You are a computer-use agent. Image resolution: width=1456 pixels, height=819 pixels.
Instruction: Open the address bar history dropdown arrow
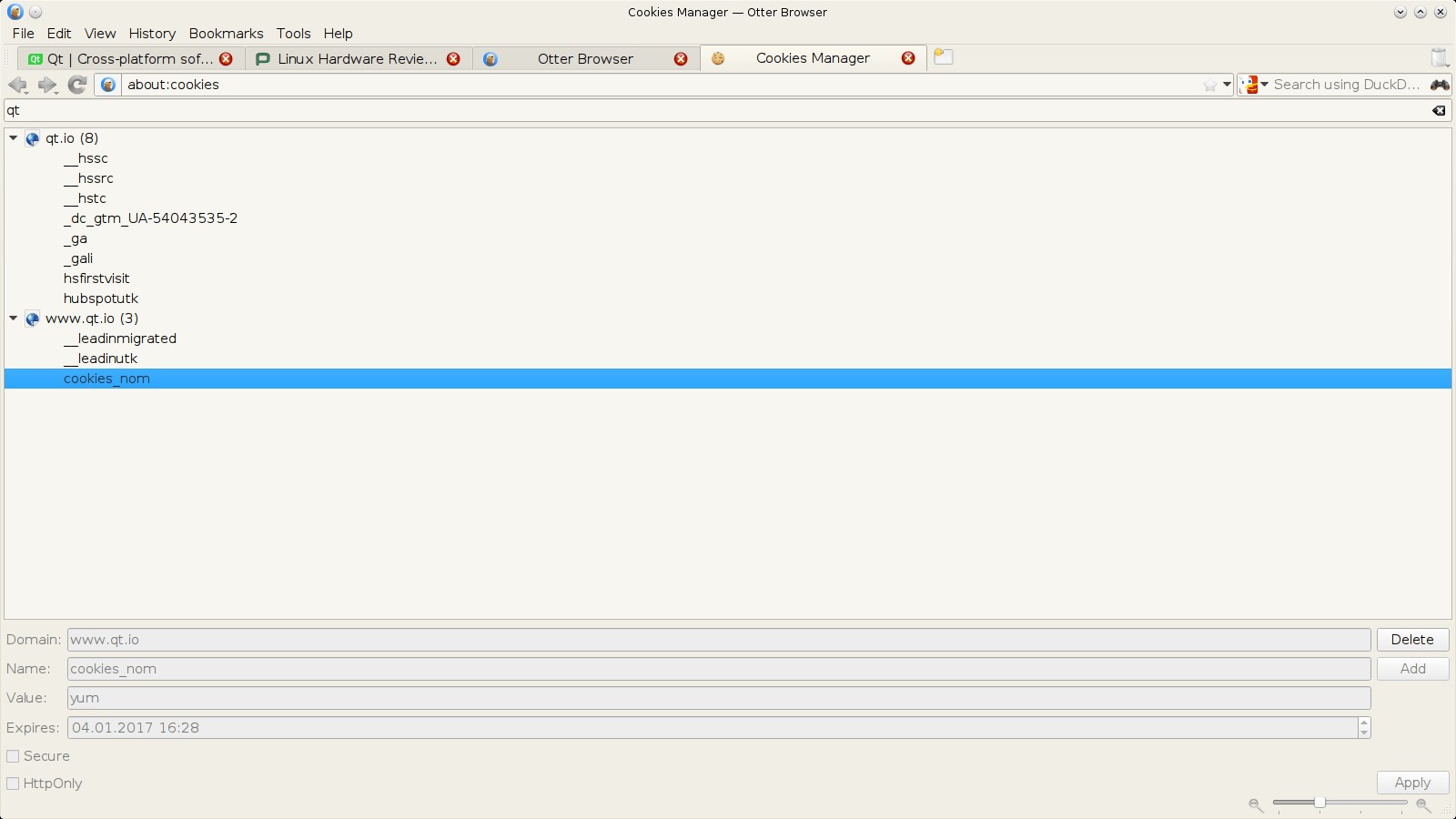(x=1227, y=85)
